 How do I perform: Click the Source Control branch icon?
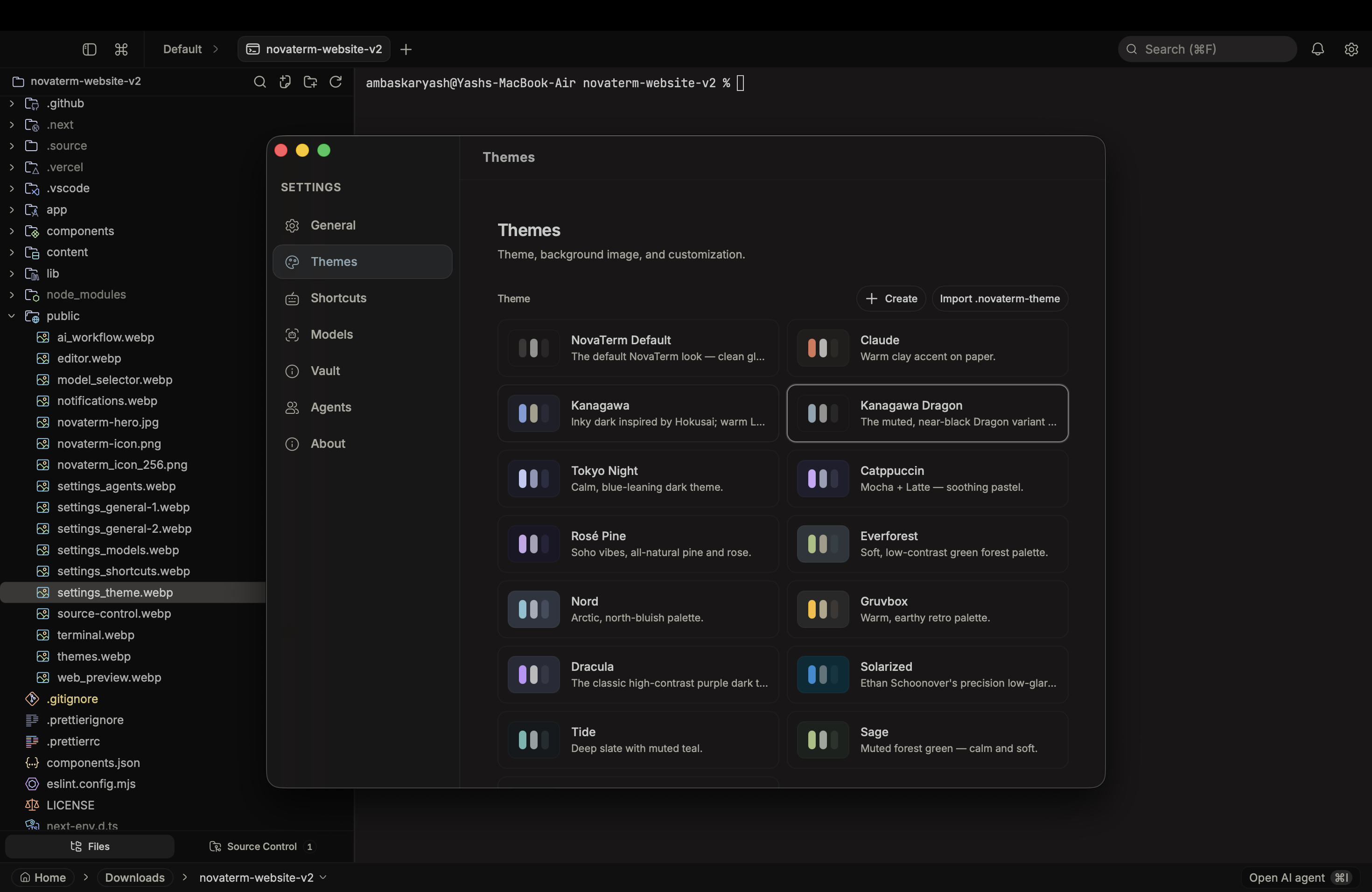pos(215,846)
